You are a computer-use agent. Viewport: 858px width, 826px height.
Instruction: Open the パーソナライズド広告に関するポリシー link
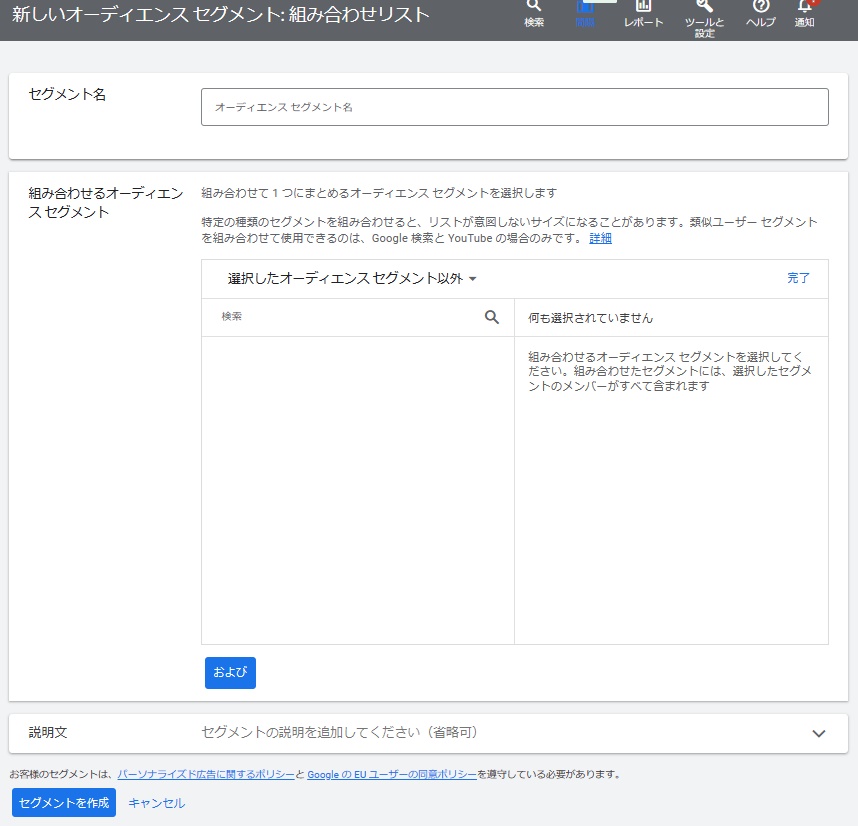(x=205, y=774)
